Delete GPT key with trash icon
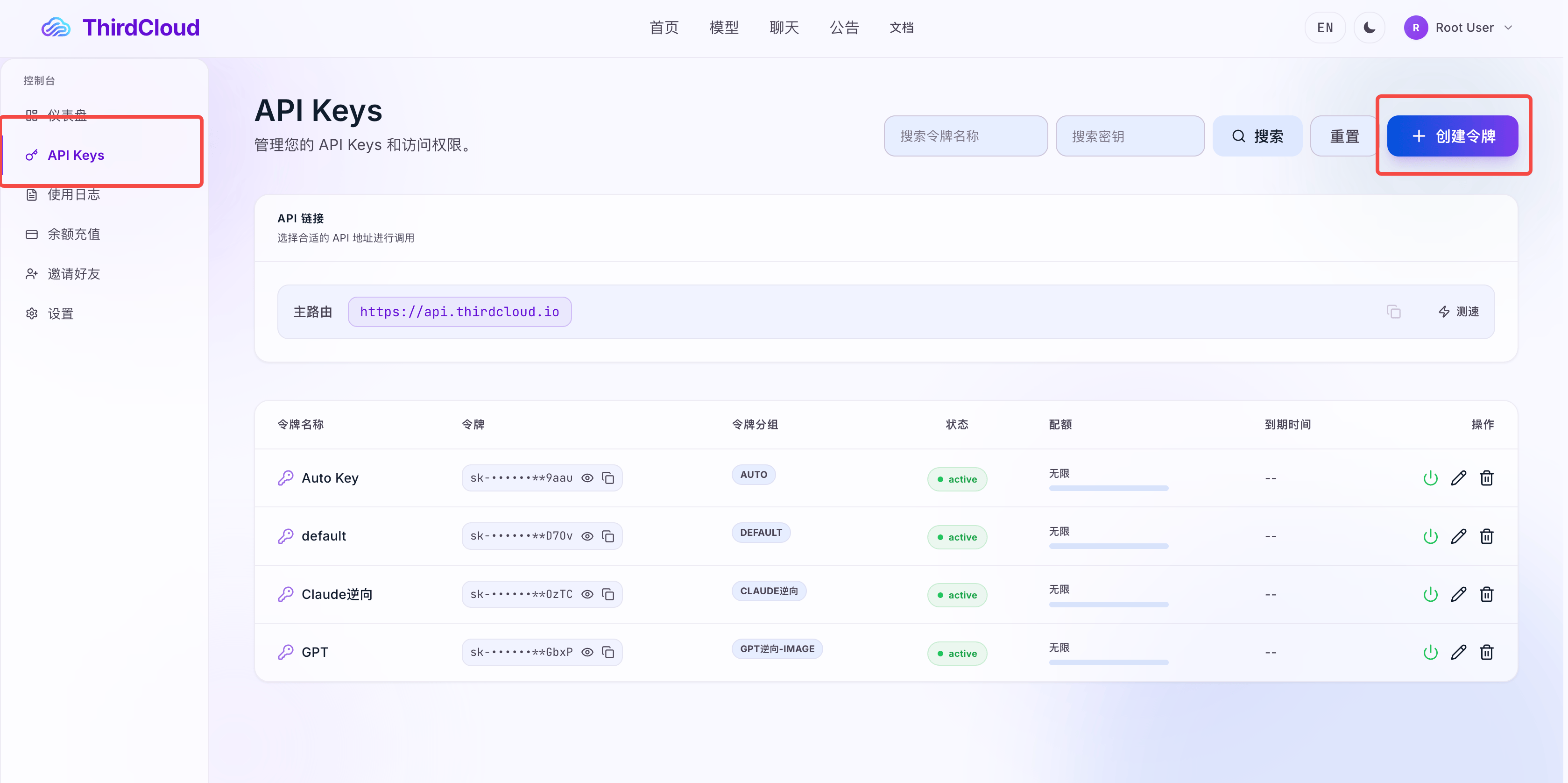This screenshot has width=1568, height=783. (x=1486, y=652)
